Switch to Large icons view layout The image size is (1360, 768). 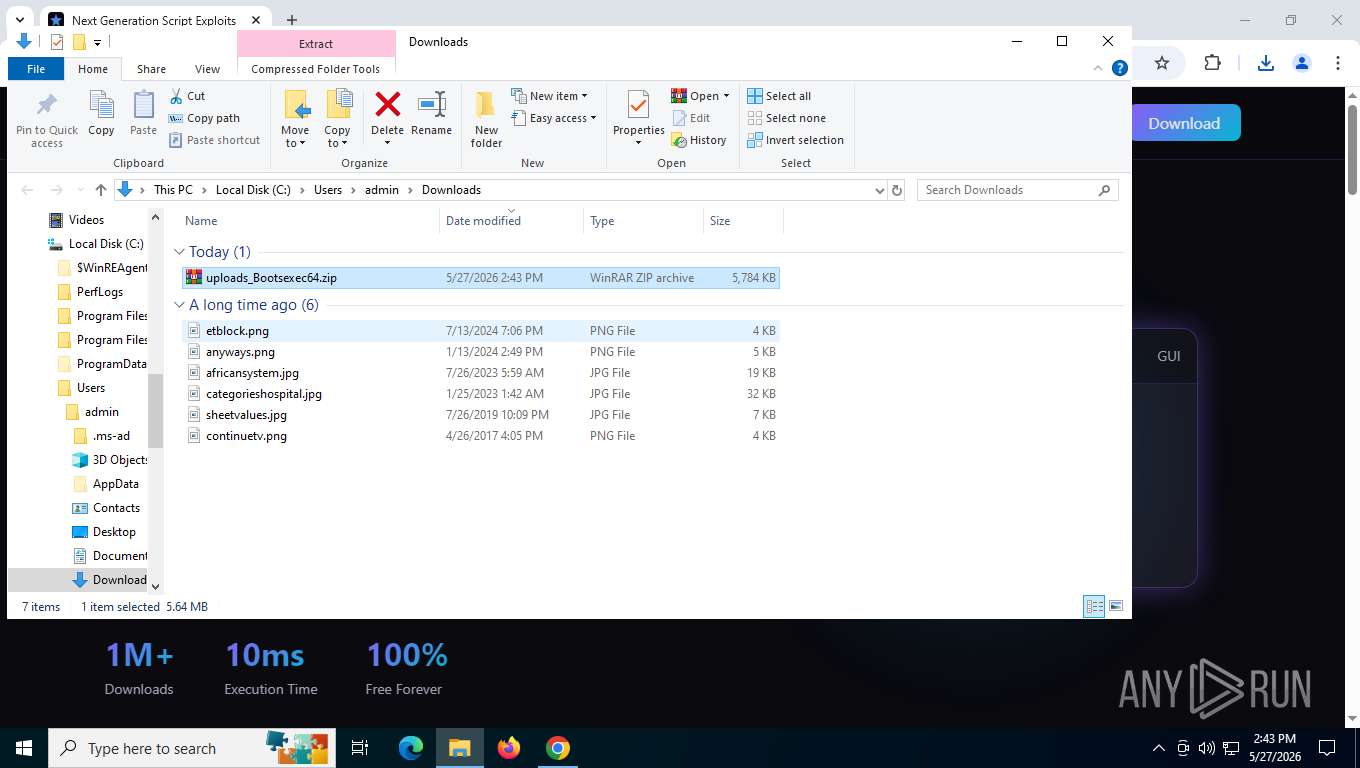1116,606
